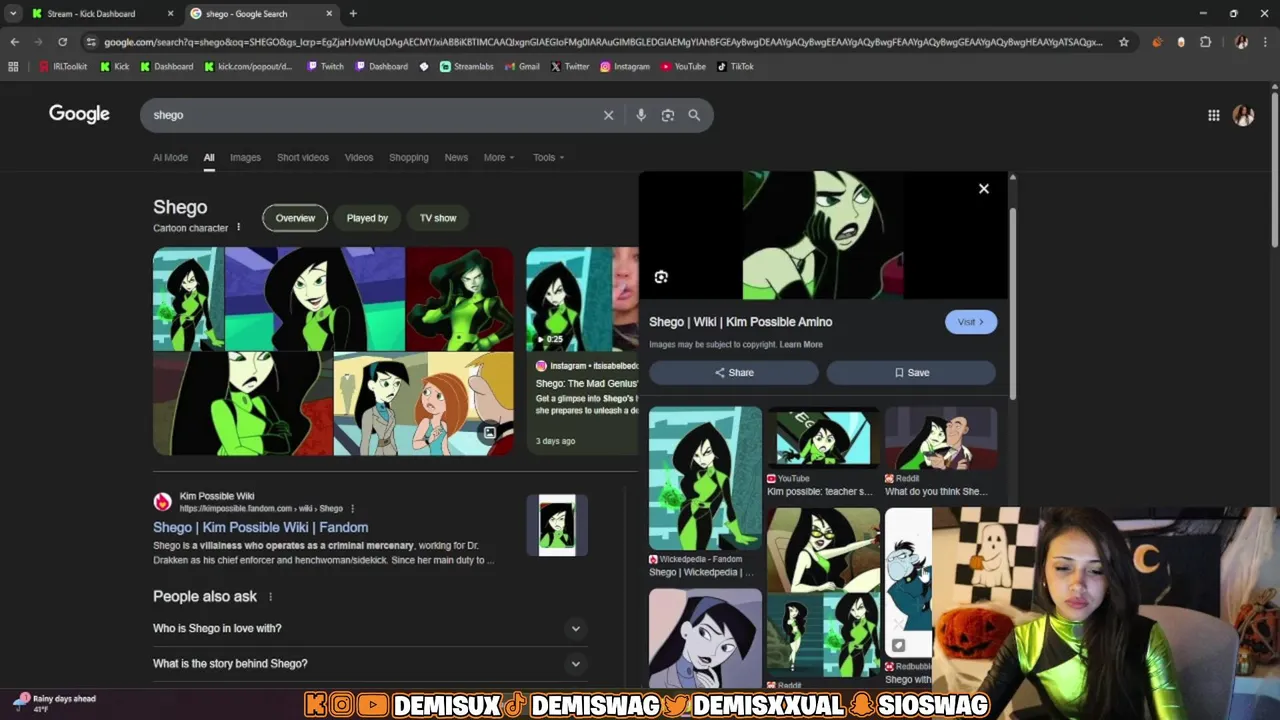Open the tab search dropdown arrow

pos(13,14)
